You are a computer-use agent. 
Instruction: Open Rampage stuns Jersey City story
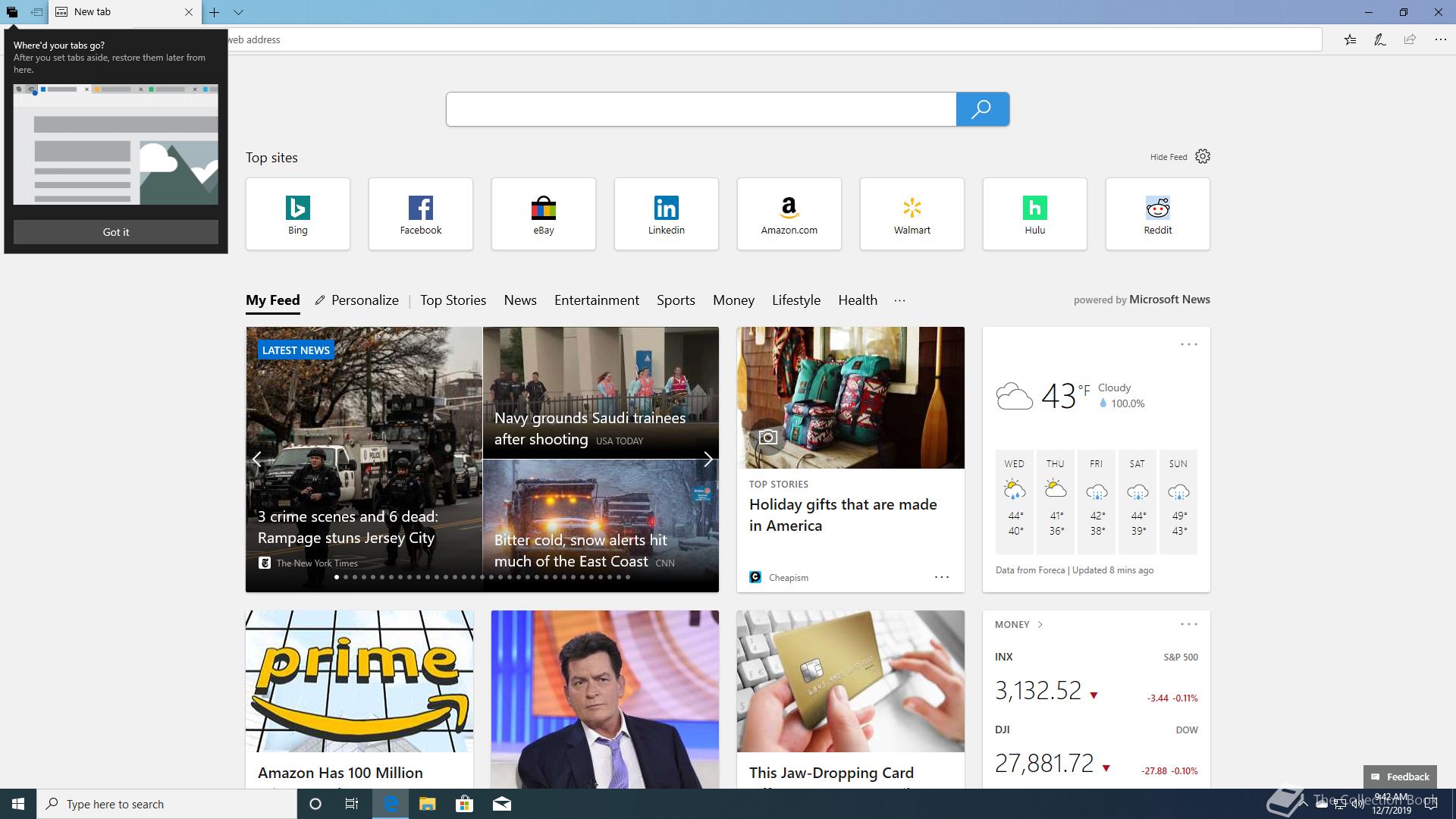pos(348,527)
